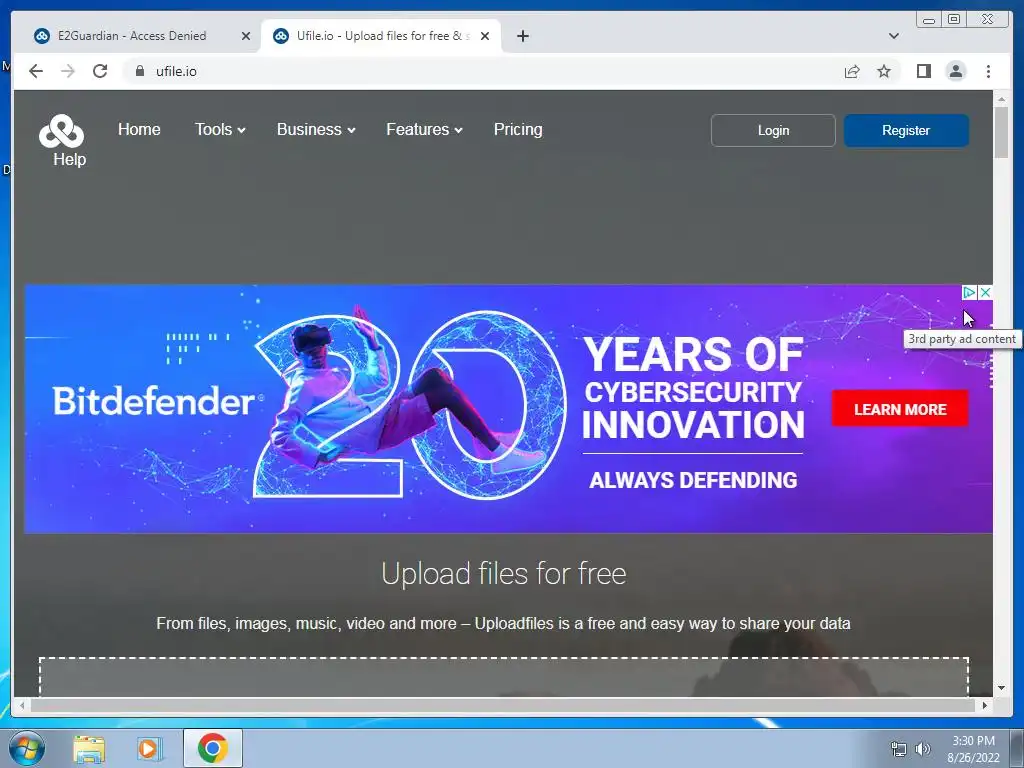The height and width of the screenshot is (768, 1024).
Task: Launch Windows Media Player from taskbar
Action: point(149,748)
